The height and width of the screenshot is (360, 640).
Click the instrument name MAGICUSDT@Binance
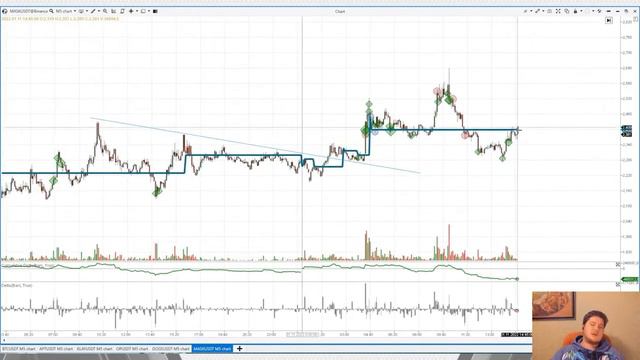point(29,11)
